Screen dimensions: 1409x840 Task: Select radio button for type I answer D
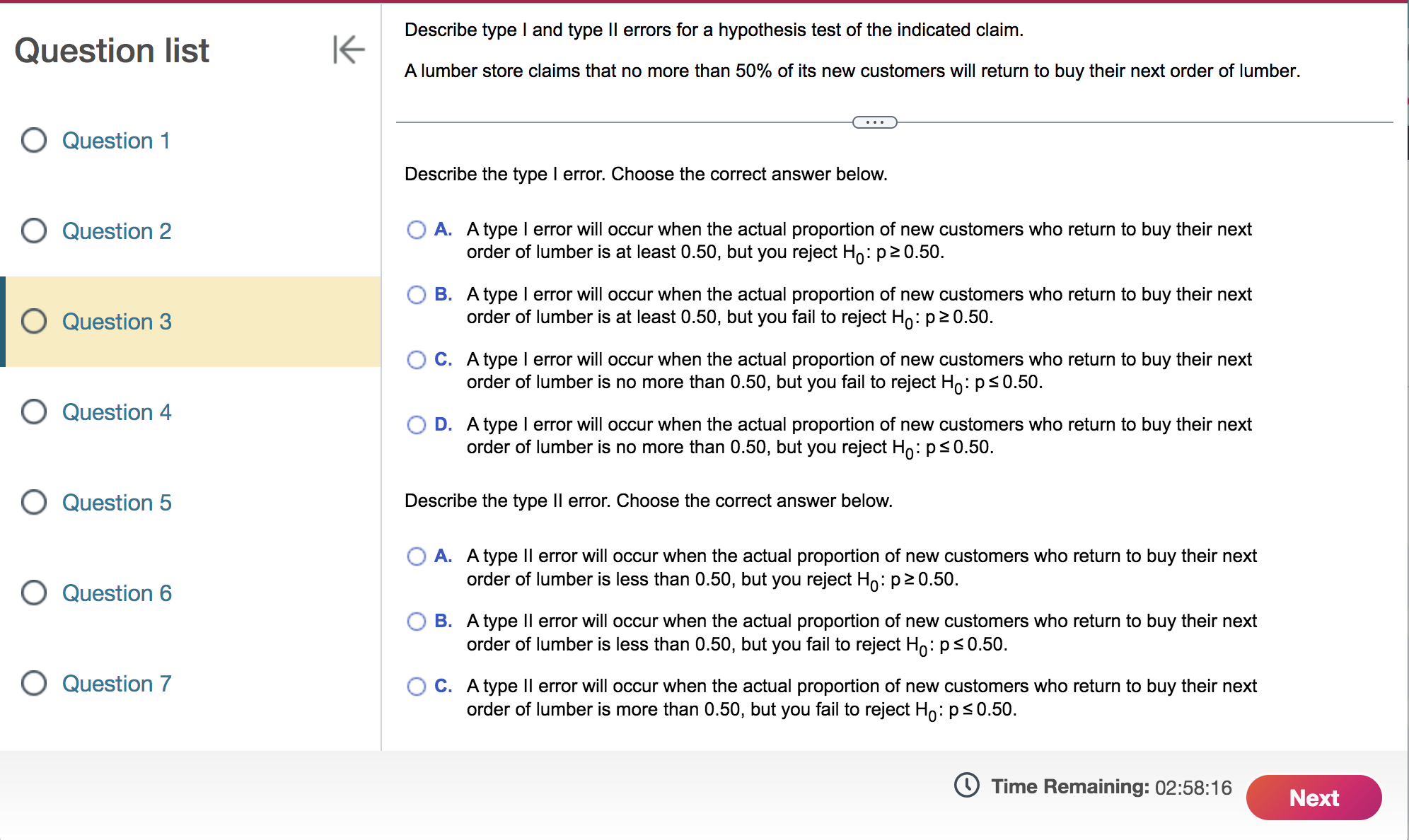point(417,425)
